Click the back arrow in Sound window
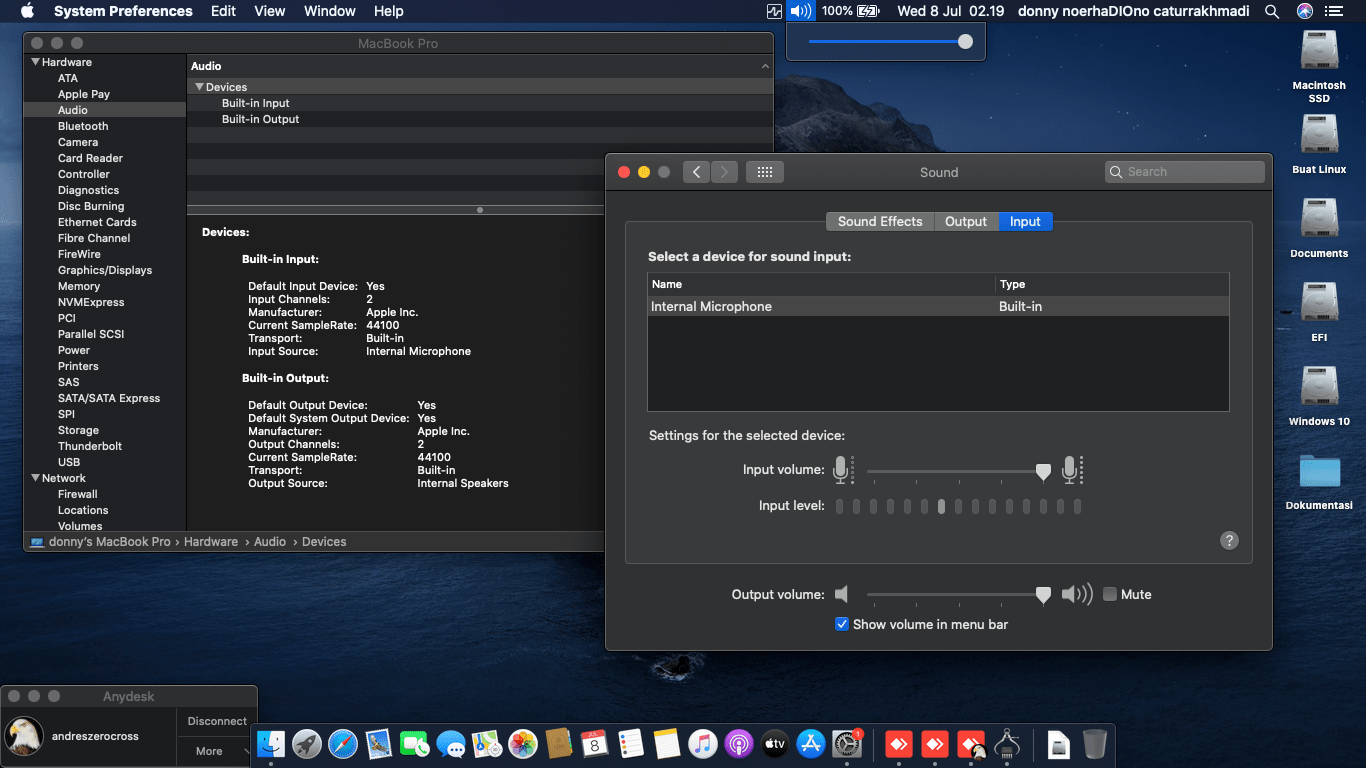Image resolution: width=1366 pixels, height=768 pixels. pos(697,172)
